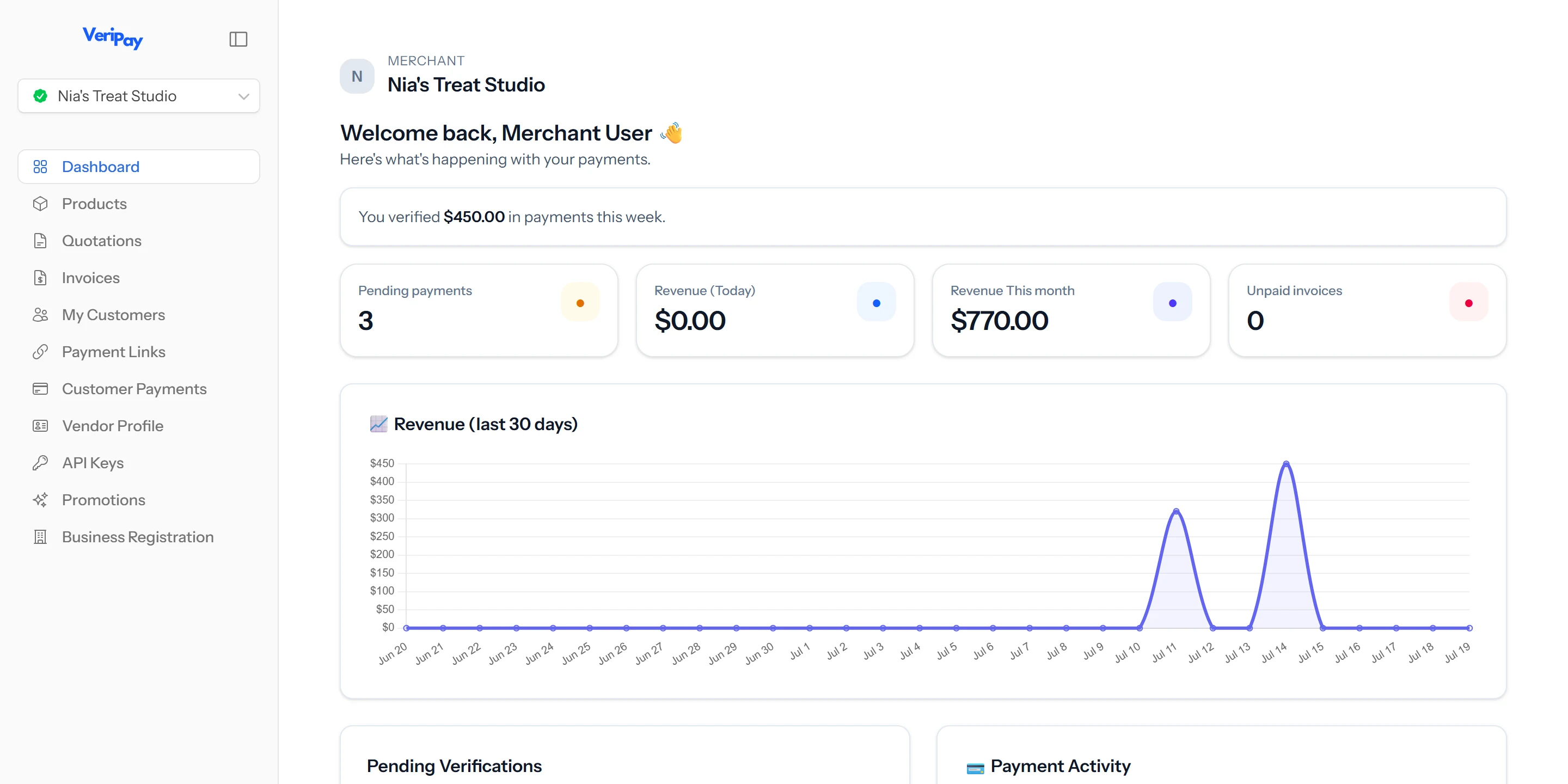Click the Invoices dollar-file icon
The image size is (1568, 784).
pos(40,278)
